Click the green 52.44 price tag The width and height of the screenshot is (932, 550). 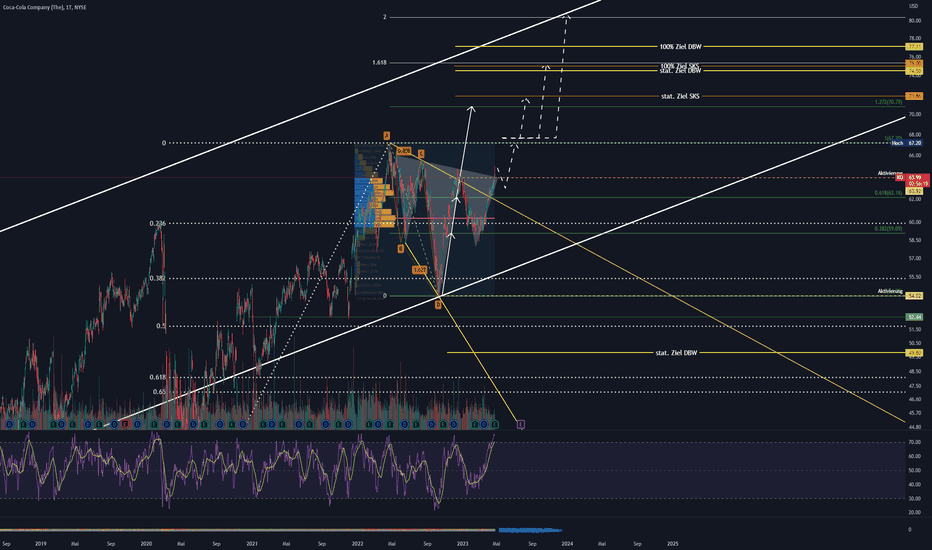click(914, 317)
